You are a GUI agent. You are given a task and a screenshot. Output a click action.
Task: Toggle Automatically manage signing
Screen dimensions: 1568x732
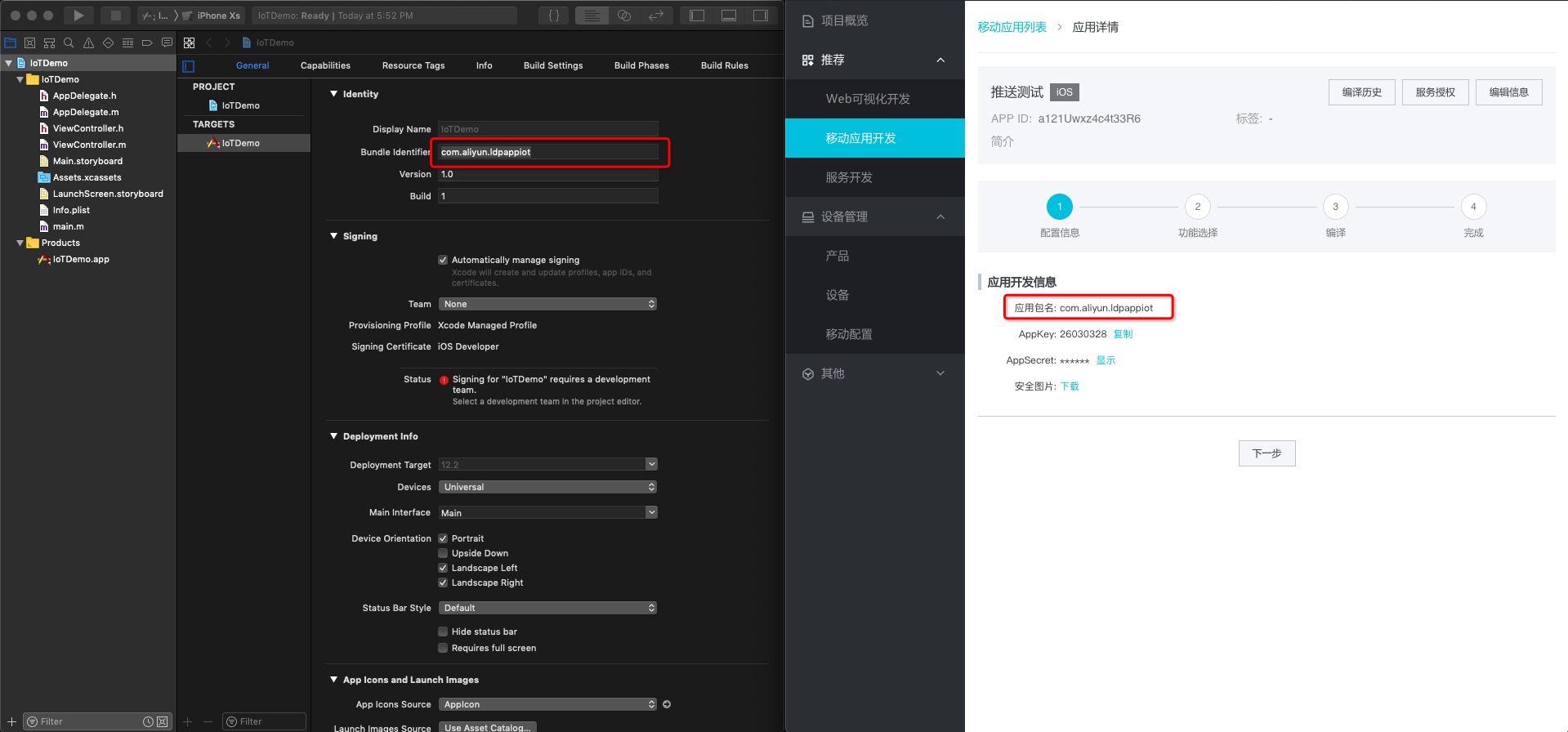point(443,260)
